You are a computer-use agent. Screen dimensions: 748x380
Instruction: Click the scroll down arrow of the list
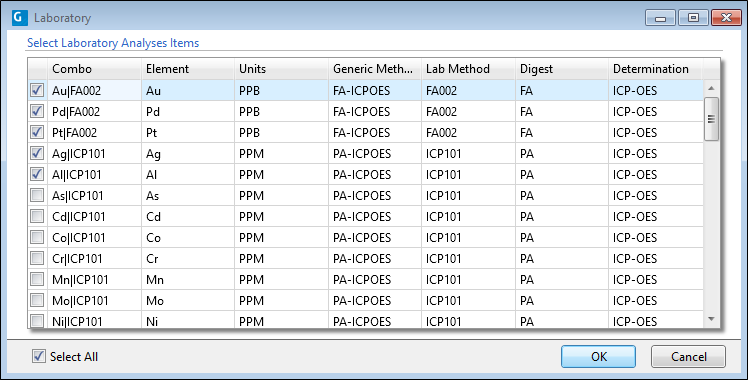pos(711,319)
